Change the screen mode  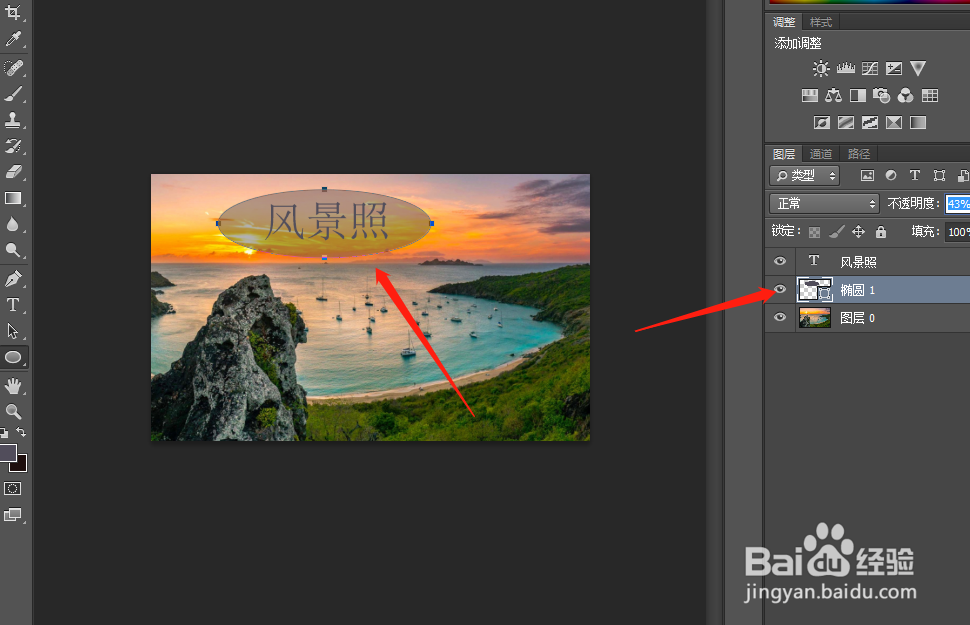[x=12, y=515]
